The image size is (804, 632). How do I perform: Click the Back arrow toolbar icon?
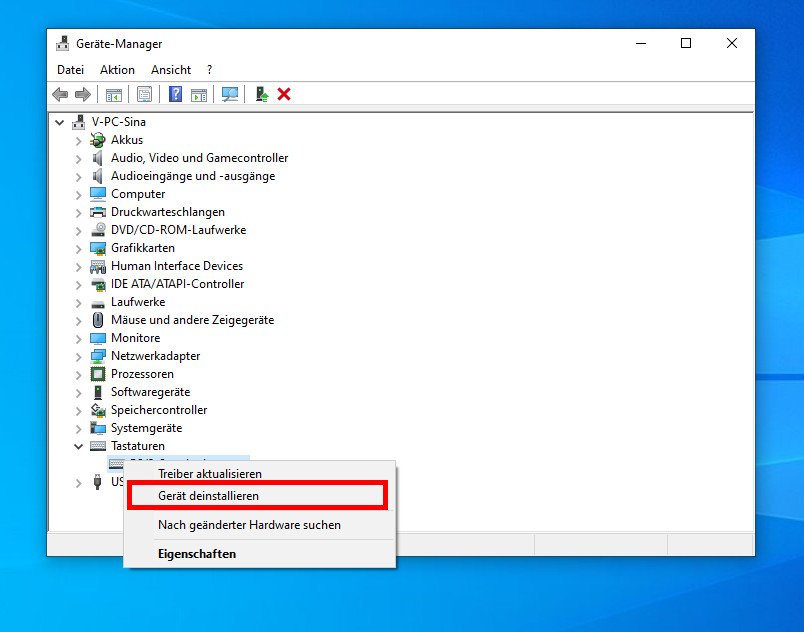60,94
